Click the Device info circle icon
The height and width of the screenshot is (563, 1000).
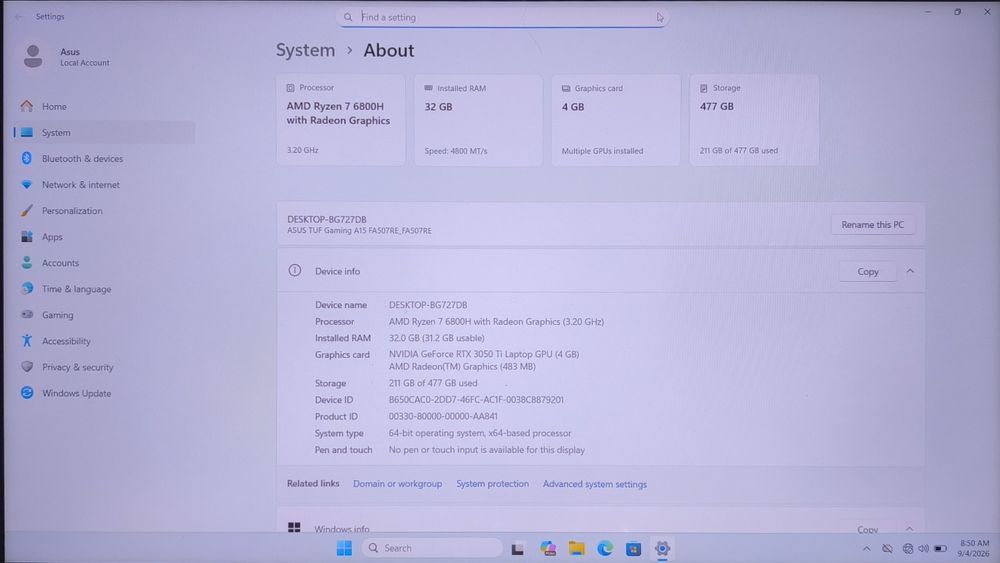pyautogui.click(x=295, y=270)
